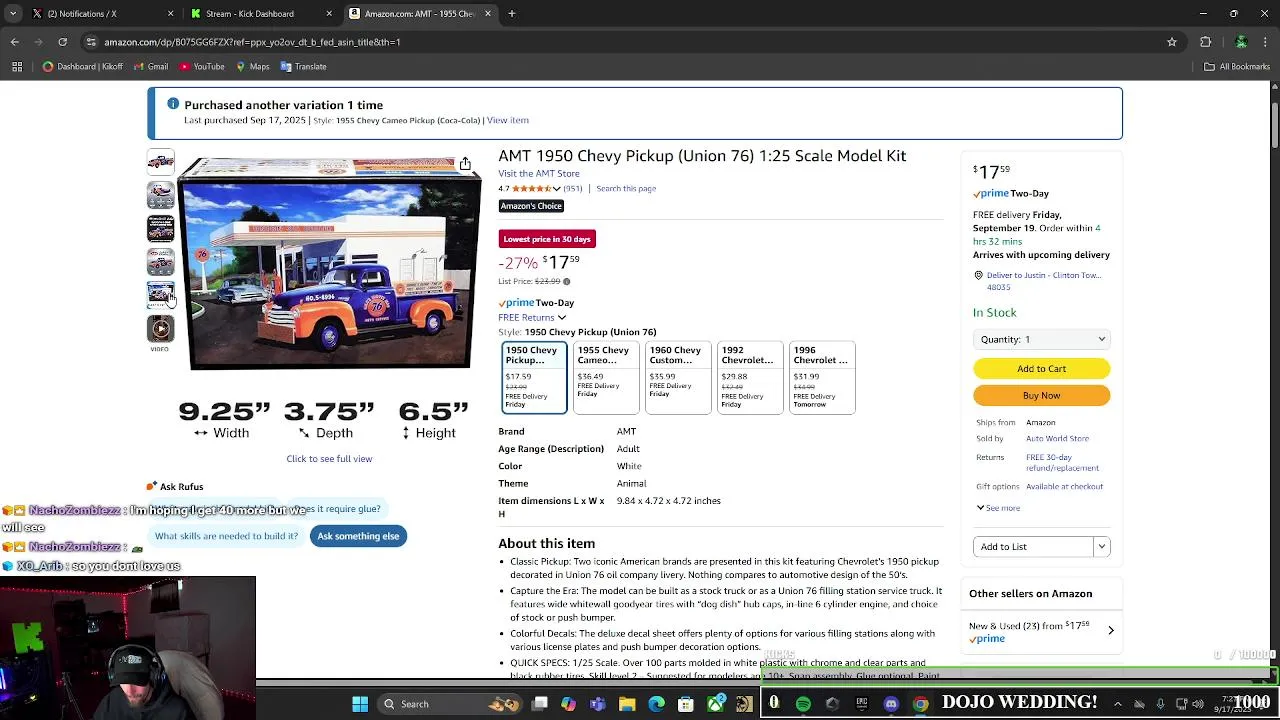This screenshot has height=720, width=1280.
Task: Open the Quantity dropdown
Action: [1041, 339]
